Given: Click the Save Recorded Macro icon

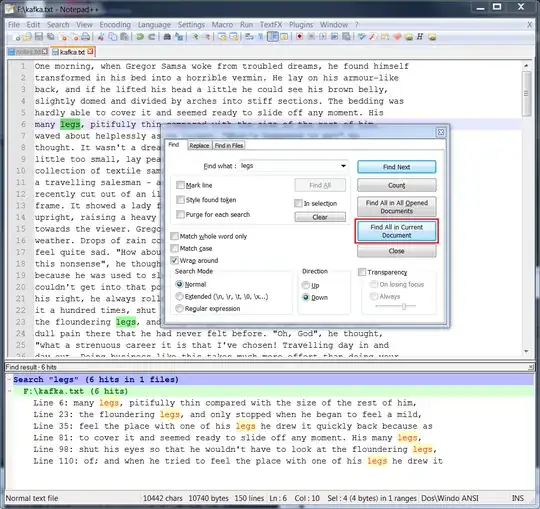Looking at the screenshot, I should 346,37.
